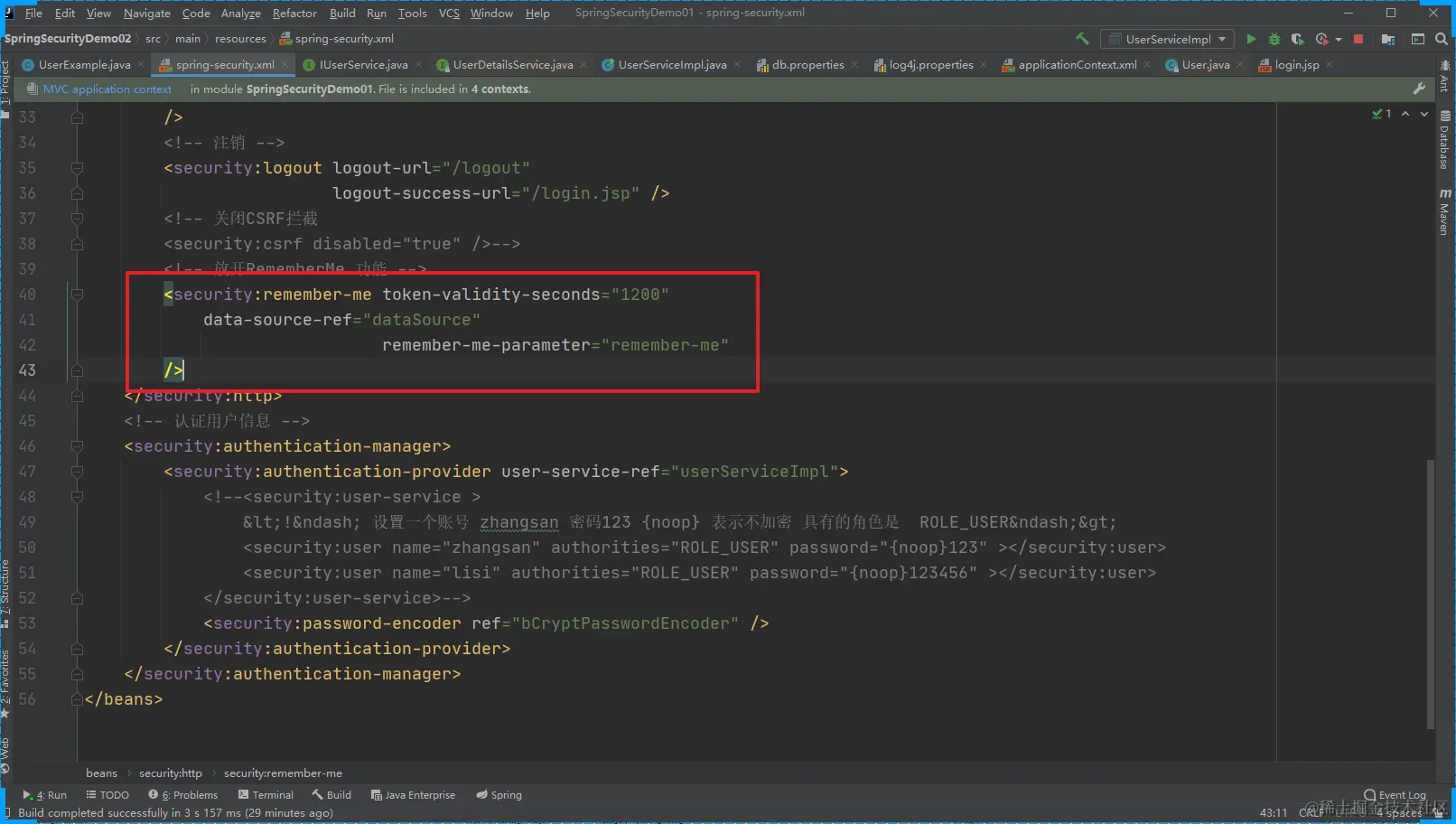Image resolution: width=1456 pixels, height=824 pixels.
Task: Run with Coverage using the shield icon
Action: pos(1298,39)
